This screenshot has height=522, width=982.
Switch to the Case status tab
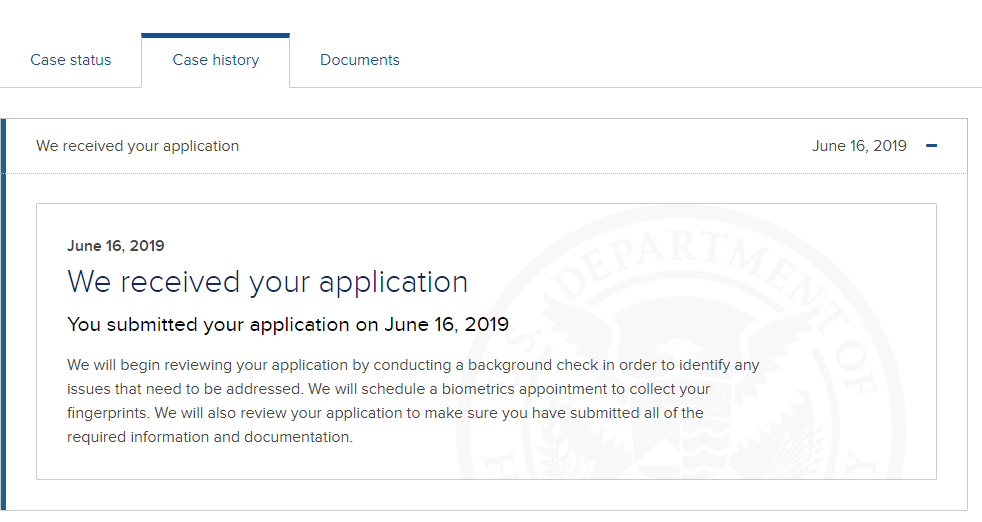tap(71, 60)
